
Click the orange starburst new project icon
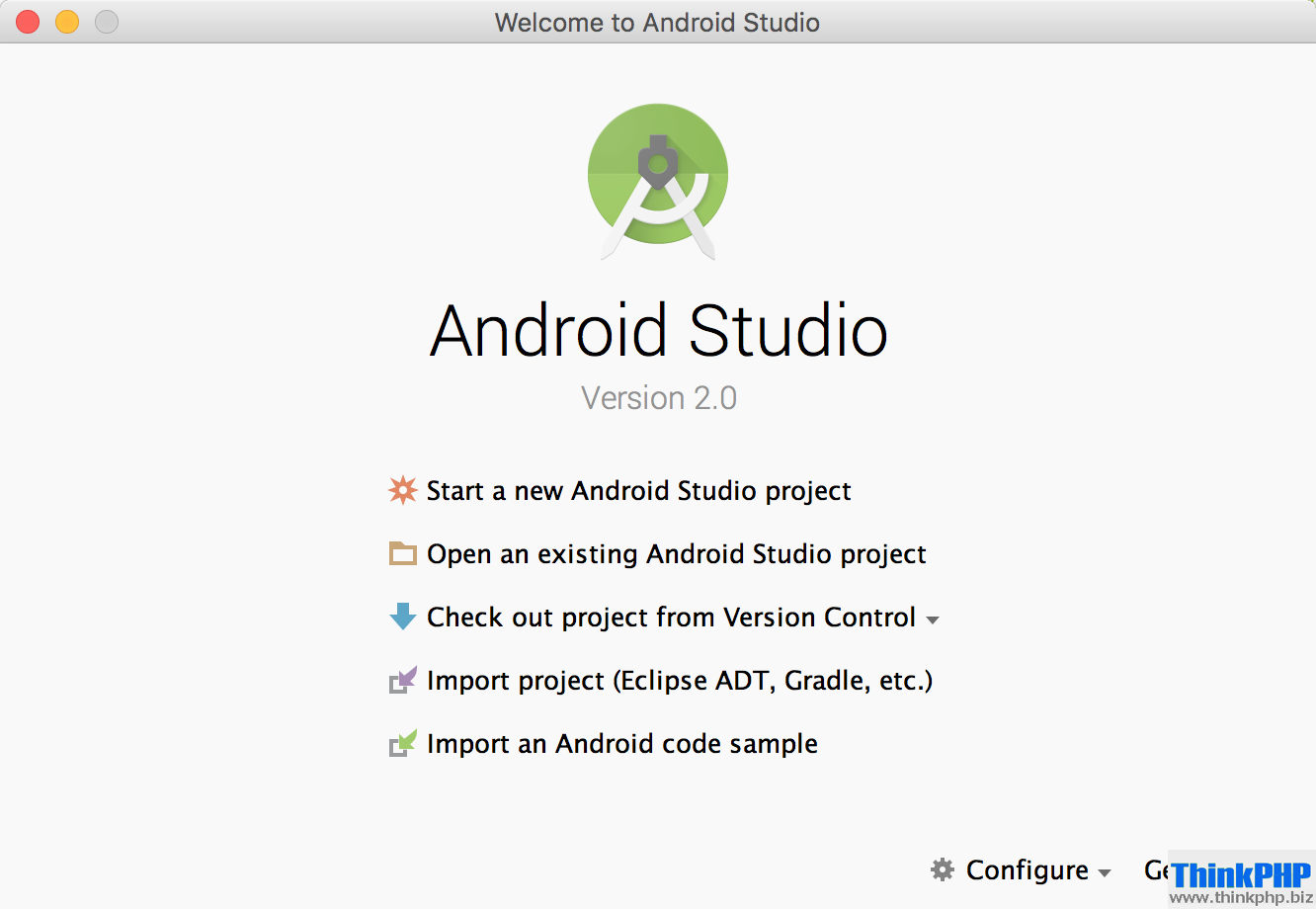[403, 490]
